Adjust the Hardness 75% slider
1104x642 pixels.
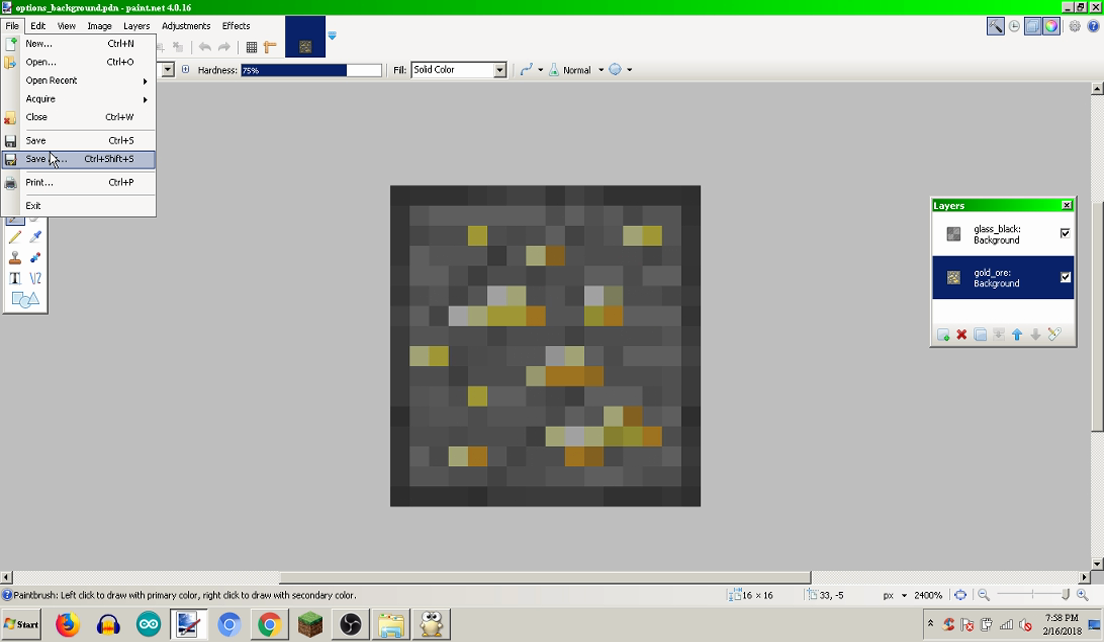point(311,70)
